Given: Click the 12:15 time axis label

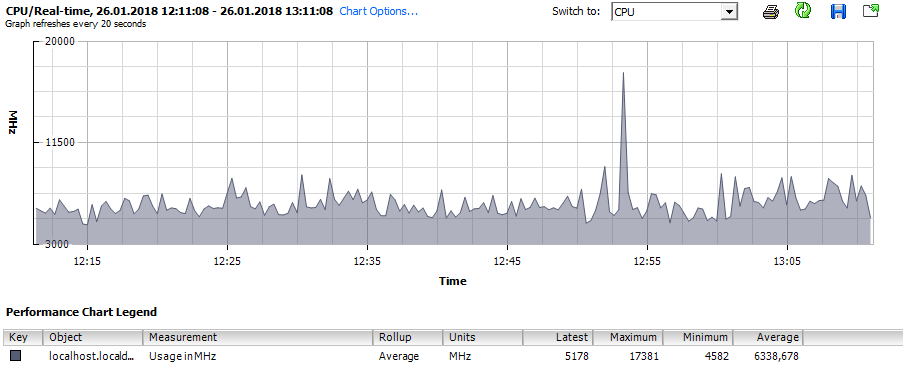Looking at the screenshot, I should (x=87, y=261).
